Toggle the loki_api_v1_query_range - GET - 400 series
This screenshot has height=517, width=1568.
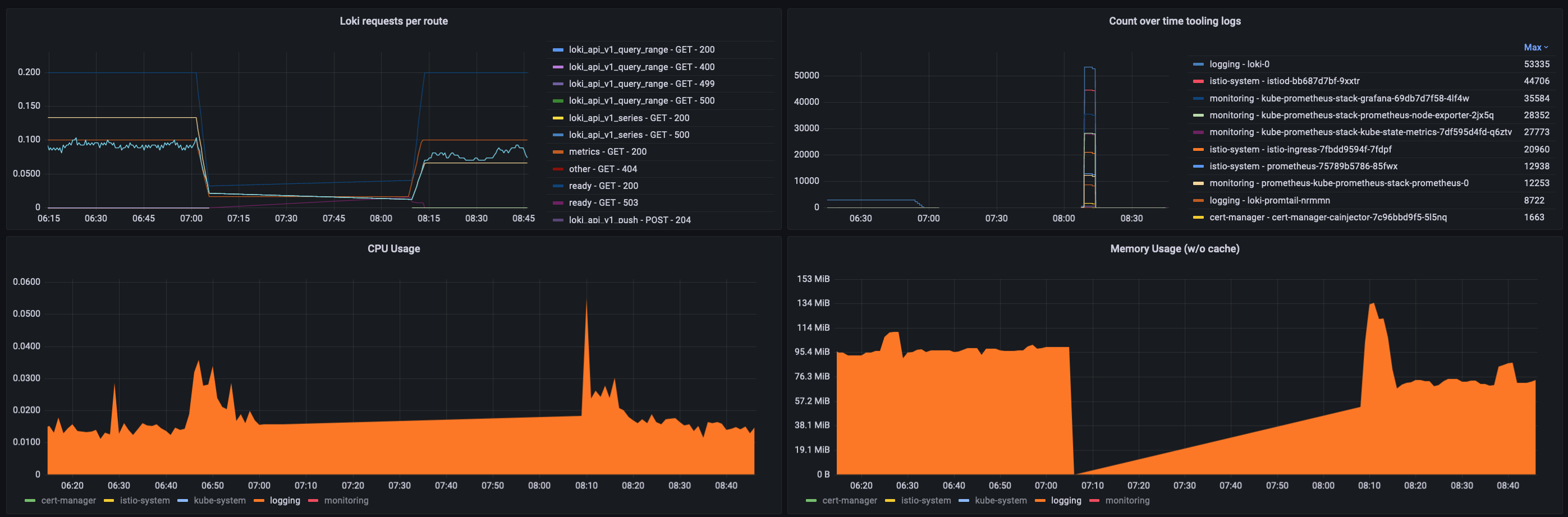tap(641, 67)
